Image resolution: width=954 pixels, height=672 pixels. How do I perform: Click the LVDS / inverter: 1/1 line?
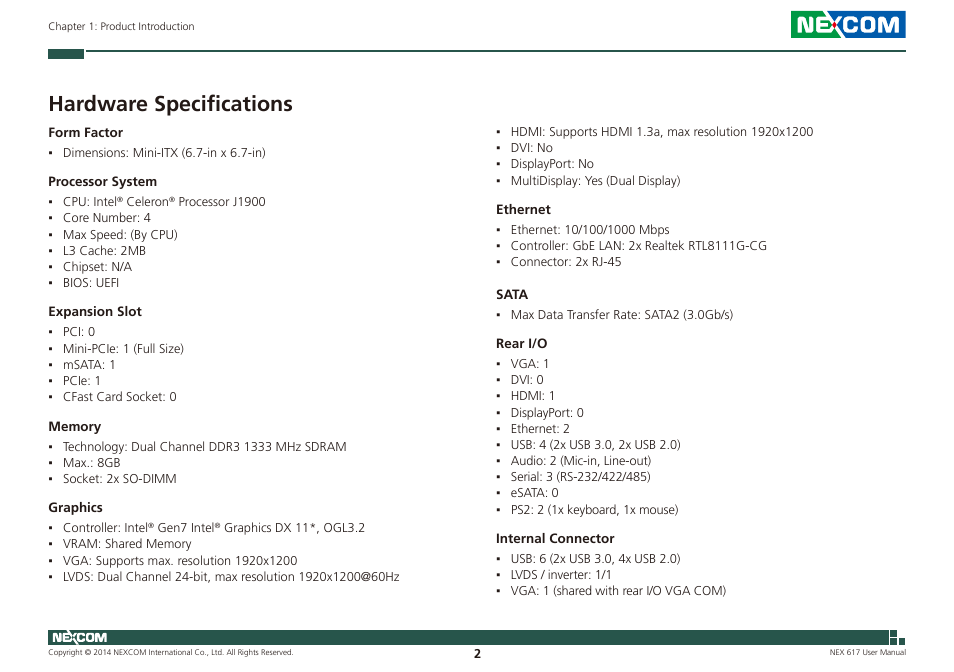coord(561,575)
